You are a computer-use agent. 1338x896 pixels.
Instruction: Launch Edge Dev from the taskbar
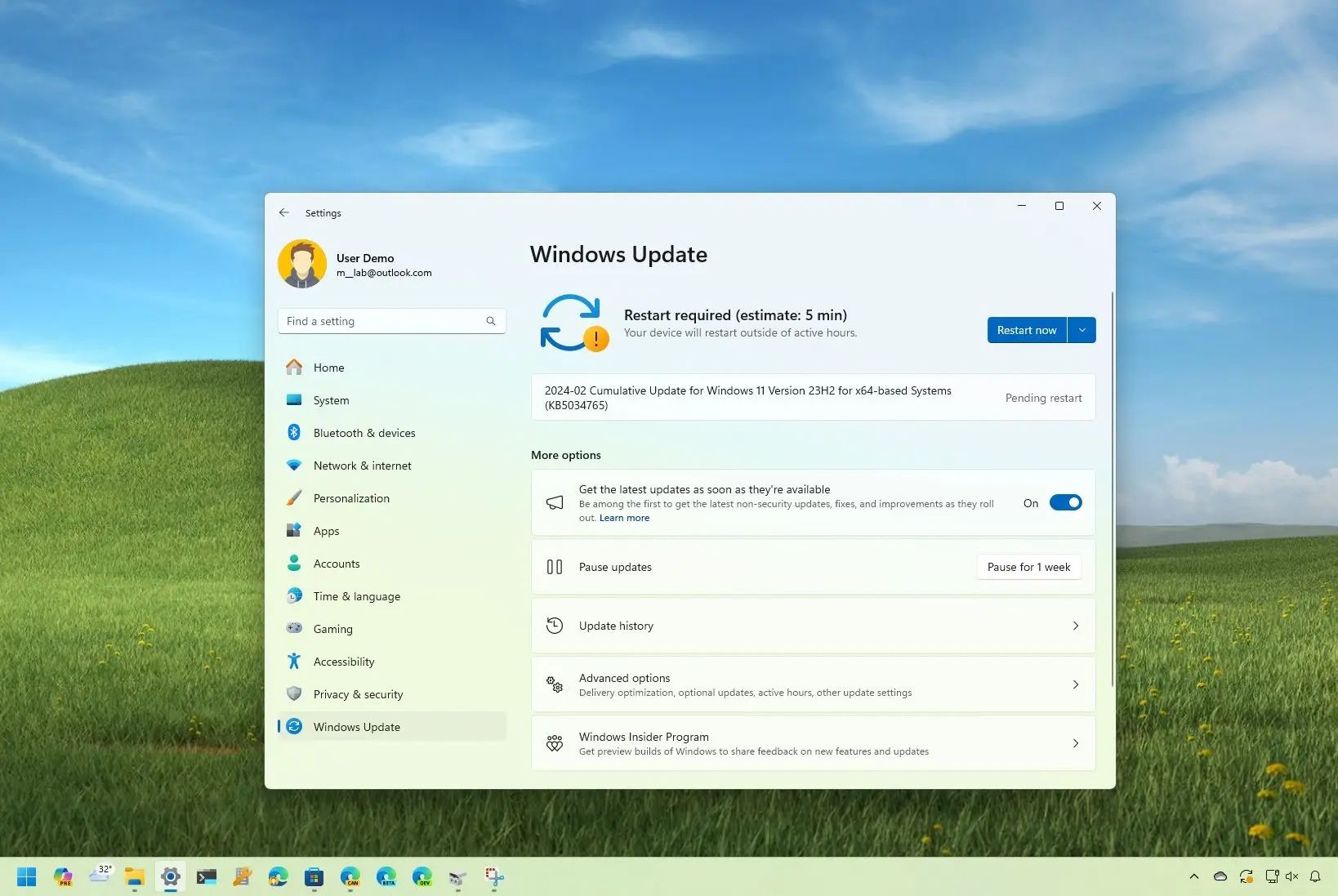422,877
